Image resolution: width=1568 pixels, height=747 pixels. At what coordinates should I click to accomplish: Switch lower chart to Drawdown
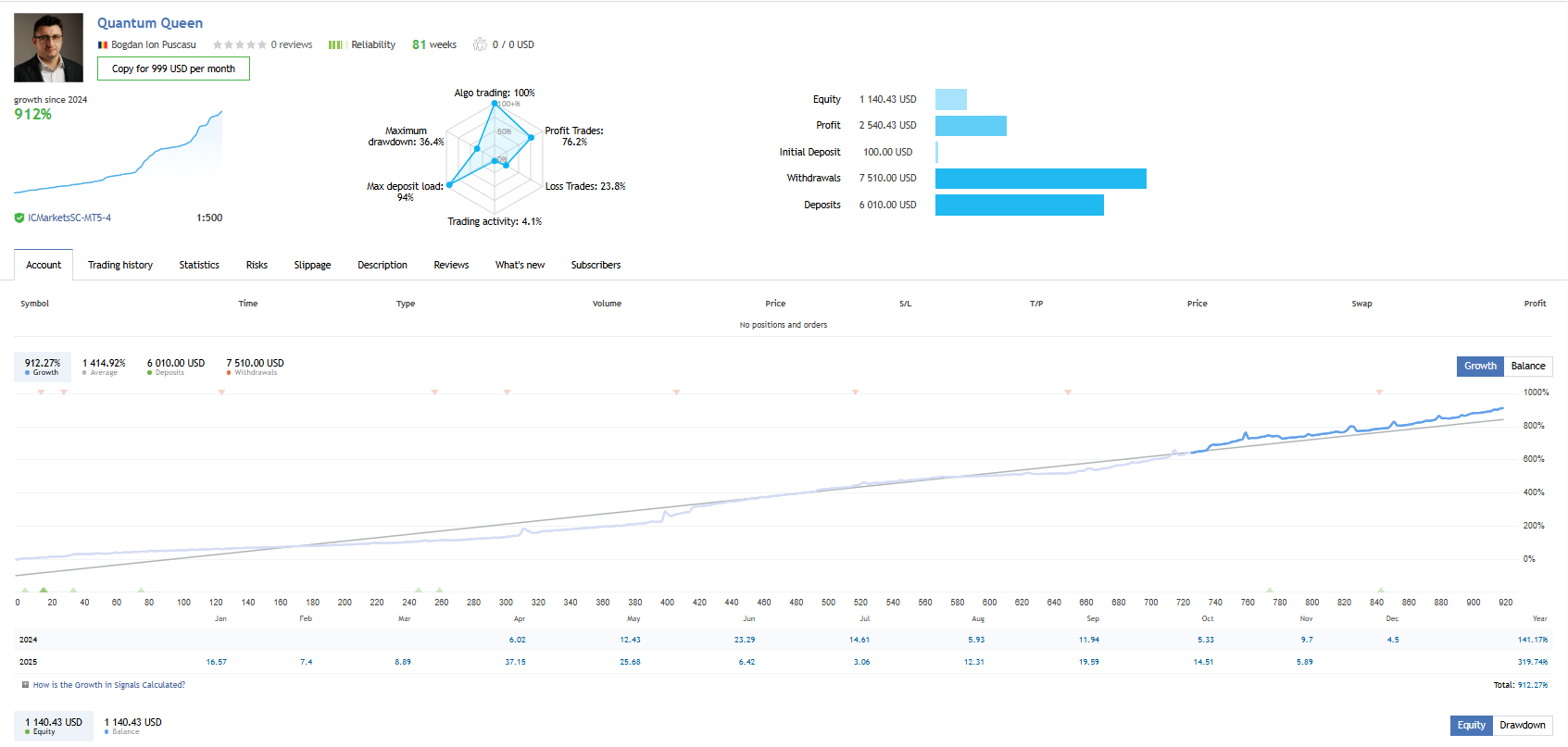(1522, 725)
